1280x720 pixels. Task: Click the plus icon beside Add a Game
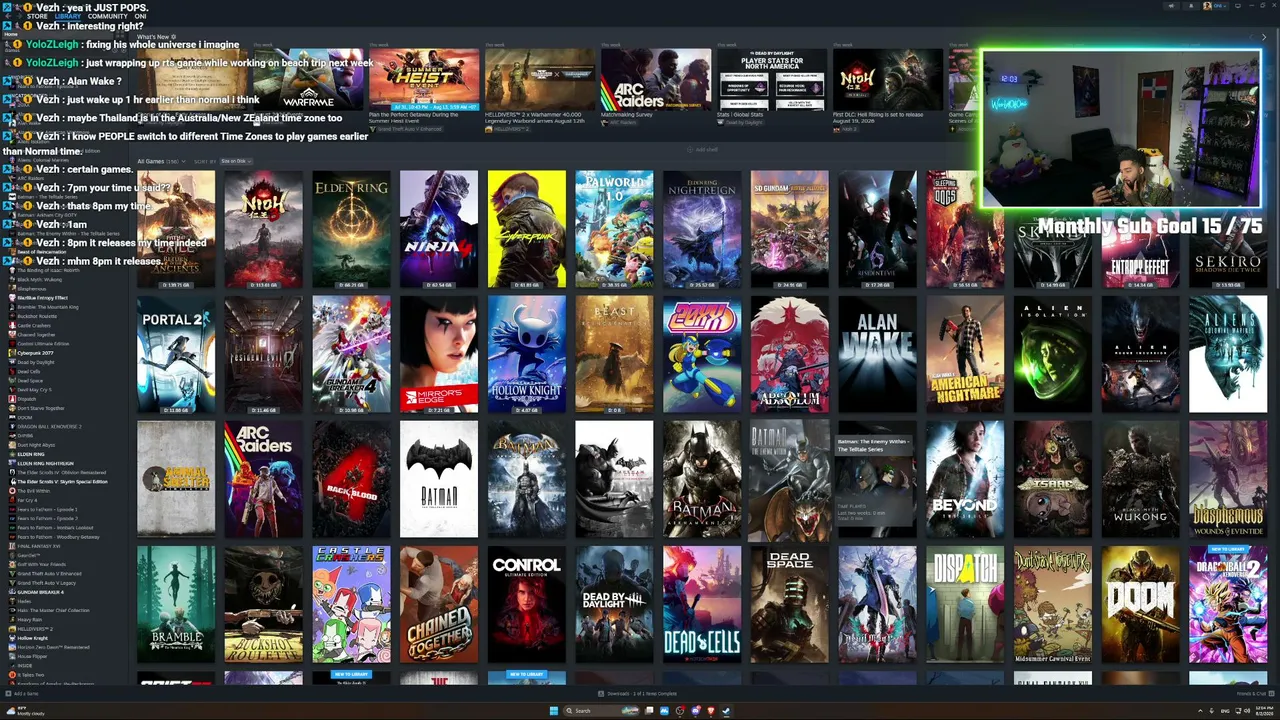click(8, 694)
